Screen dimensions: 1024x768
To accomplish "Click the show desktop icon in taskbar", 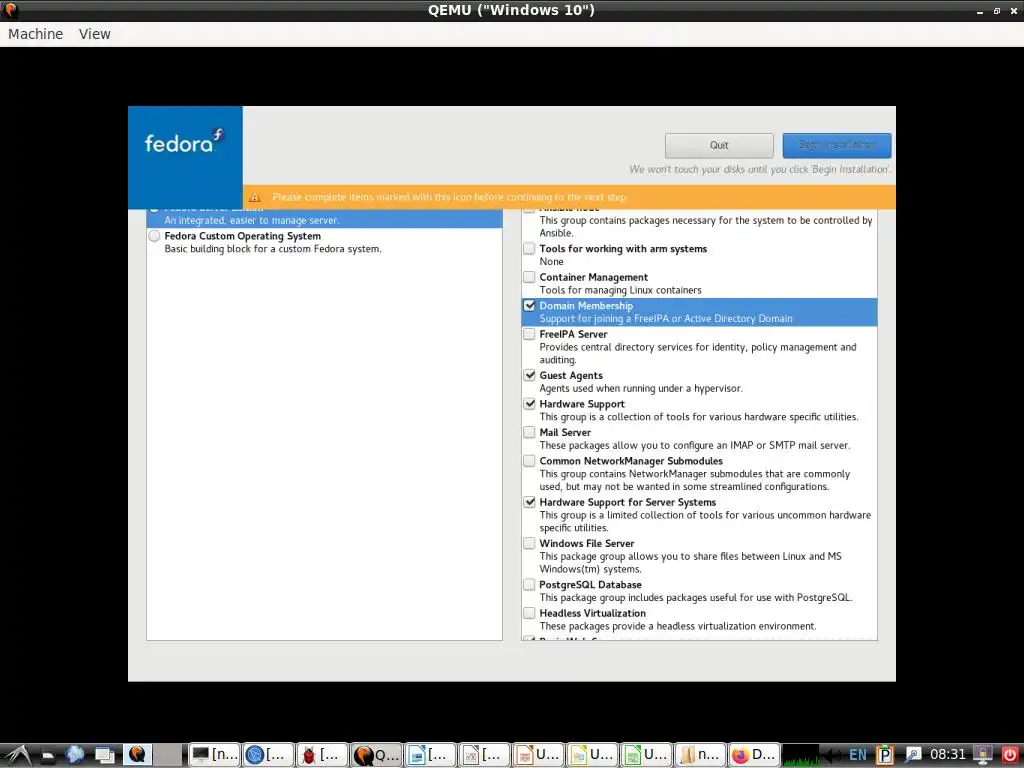I will tap(48, 756).
